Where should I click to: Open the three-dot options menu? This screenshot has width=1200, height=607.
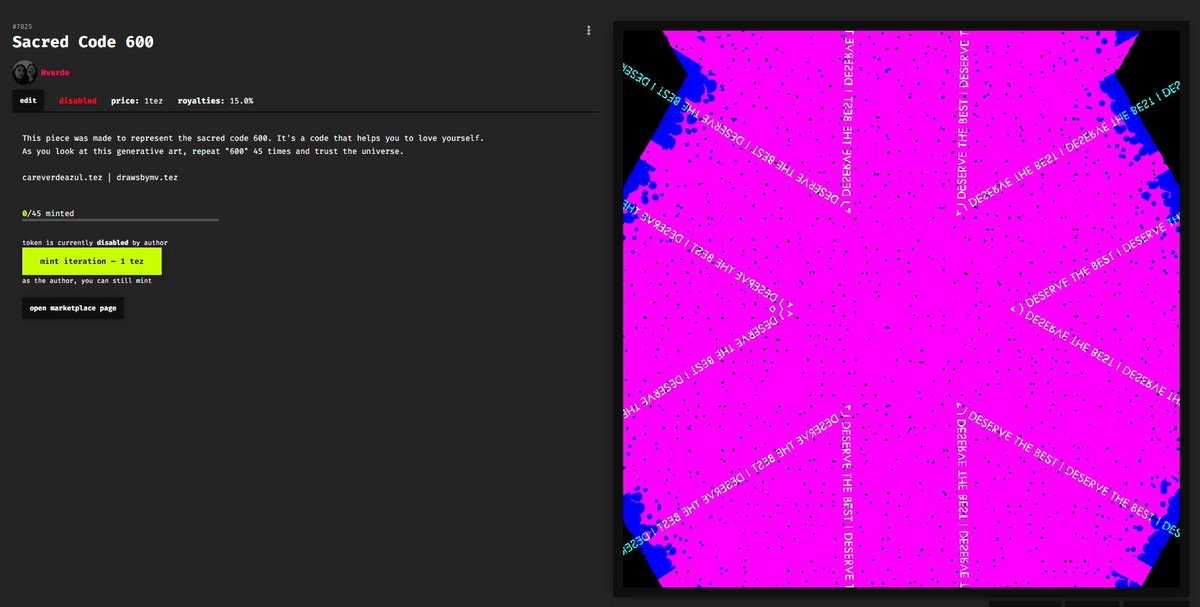pos(588,31)
